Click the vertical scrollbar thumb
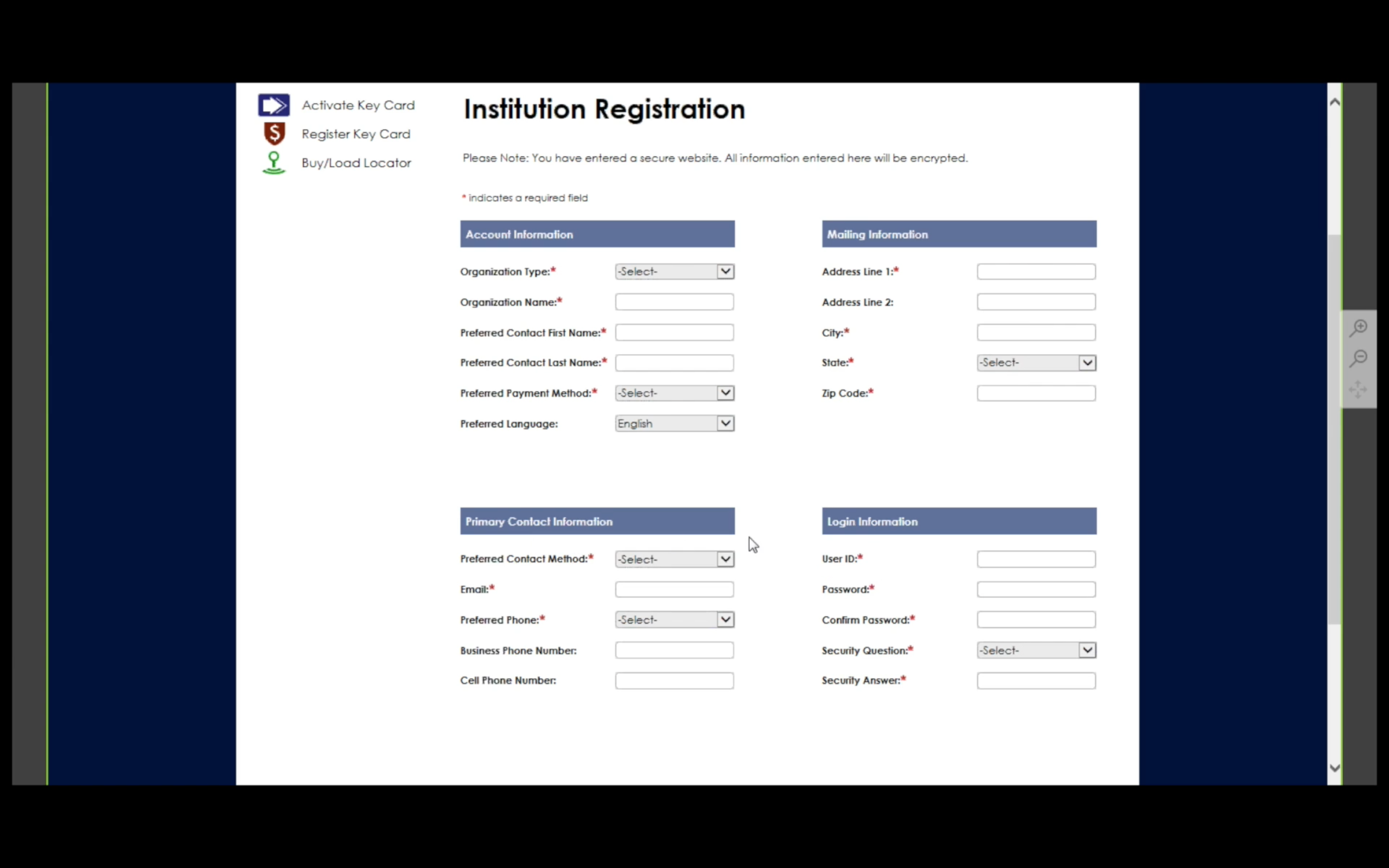The image size is (1389, 868). (1335, 430)
